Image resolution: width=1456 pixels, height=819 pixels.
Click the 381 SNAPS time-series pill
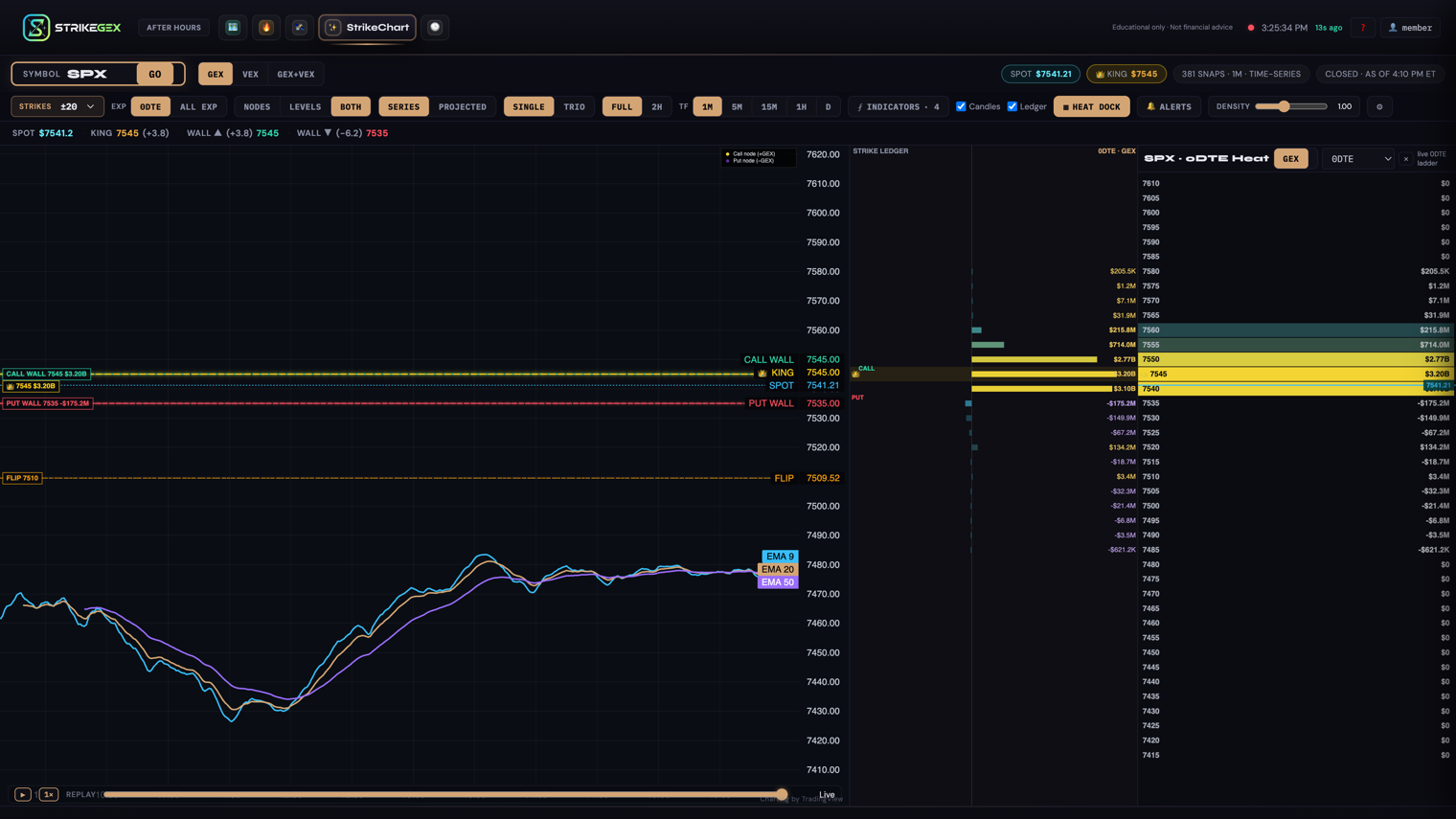1240,74
